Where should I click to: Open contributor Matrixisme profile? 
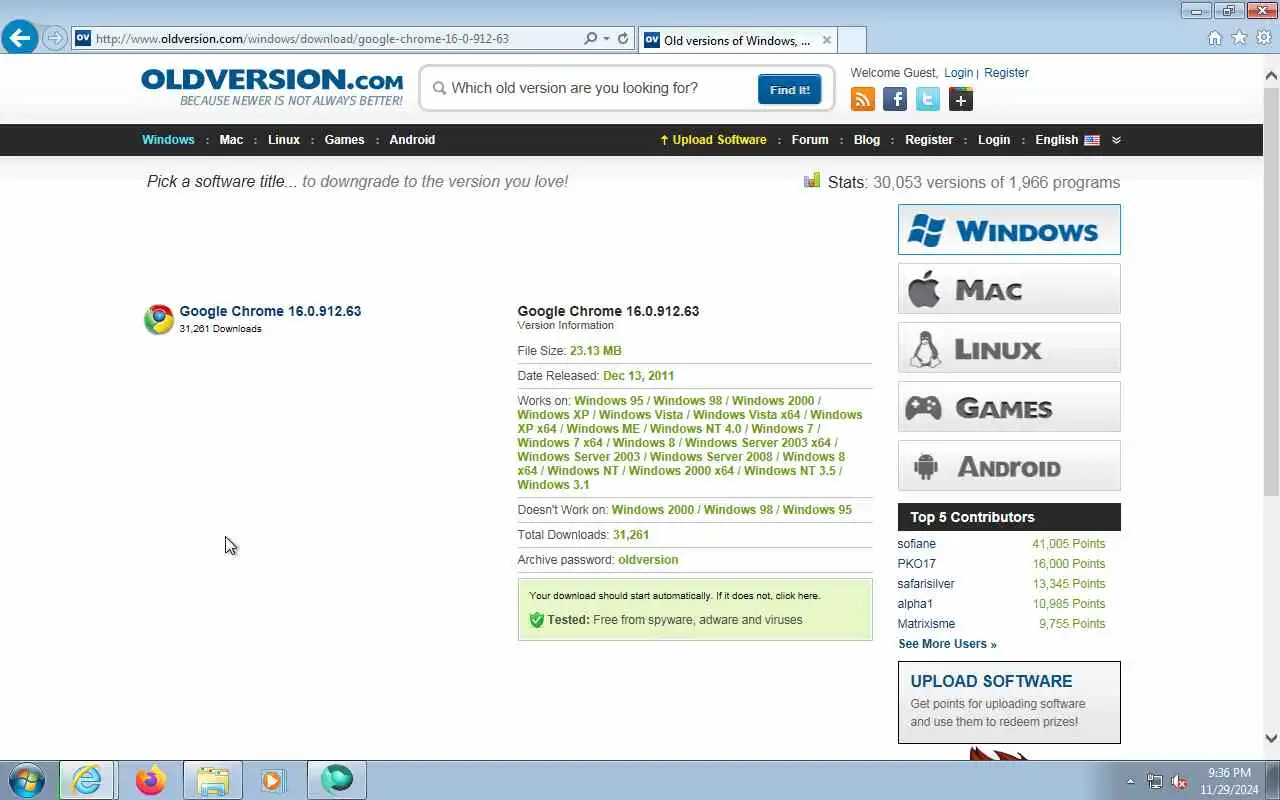click(926, 624)
